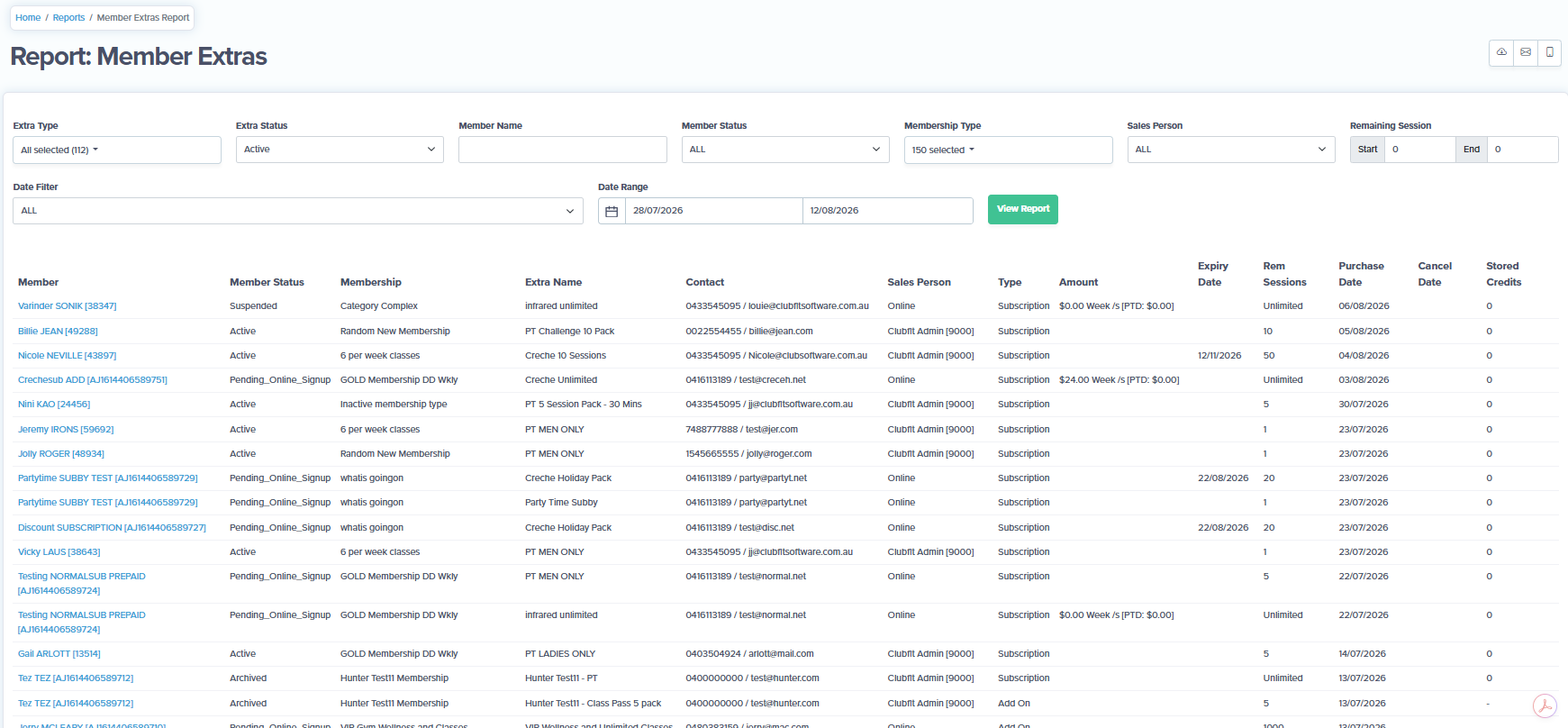Open the Extra Type multi-select dropdown
The image size is (1568, 728).
(x=117, y=150)
